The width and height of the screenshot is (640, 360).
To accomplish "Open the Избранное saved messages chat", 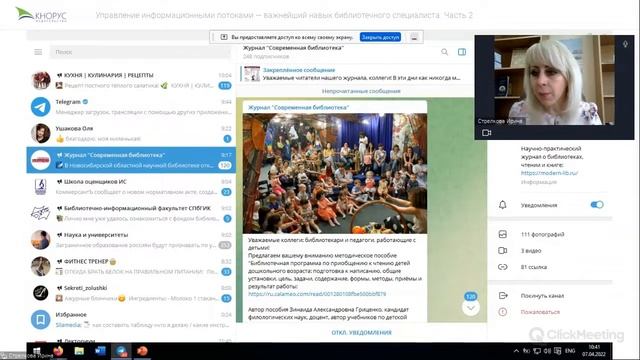I will (131, 320).
